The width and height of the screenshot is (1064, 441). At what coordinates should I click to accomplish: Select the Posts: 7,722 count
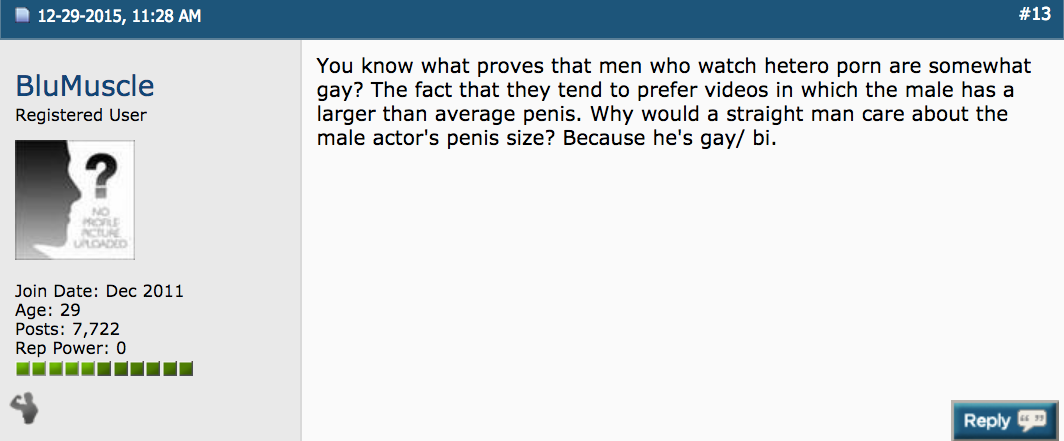[x=67, y=329]
